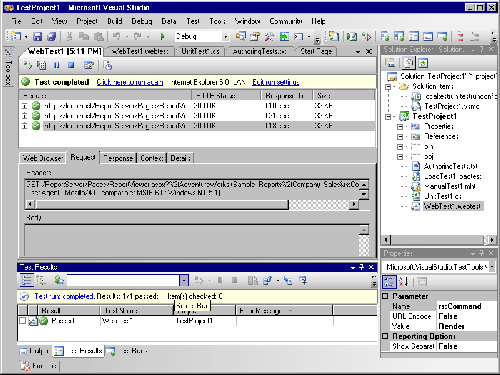Image resolution: width=500 pixels, height=375 pixels.
Task: Click the Undo toolbar icon
Action: point(116,36)
